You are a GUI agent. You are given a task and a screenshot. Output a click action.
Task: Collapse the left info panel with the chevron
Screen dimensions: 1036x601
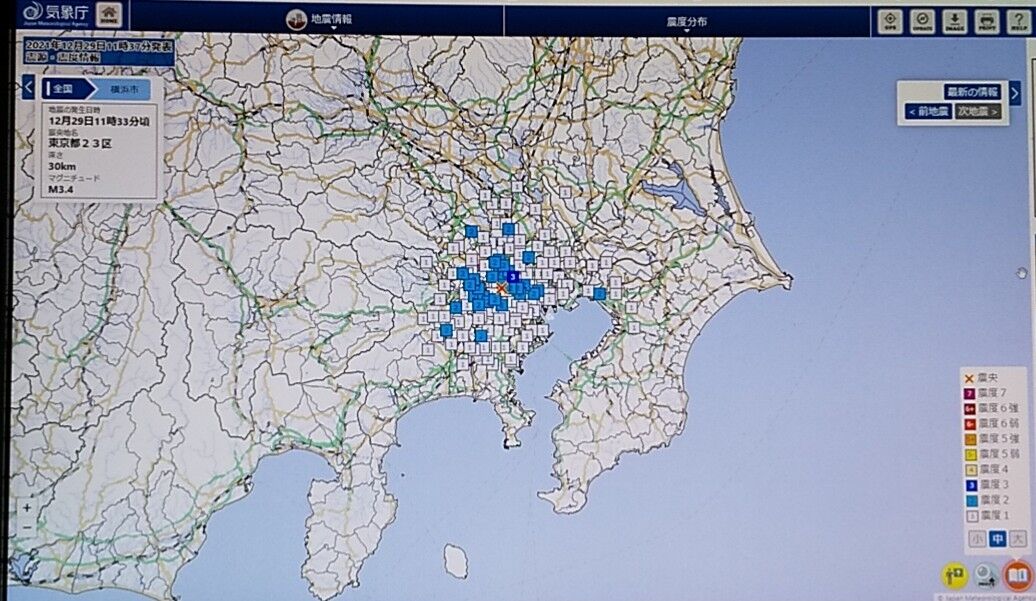click(x=28, y=87)
